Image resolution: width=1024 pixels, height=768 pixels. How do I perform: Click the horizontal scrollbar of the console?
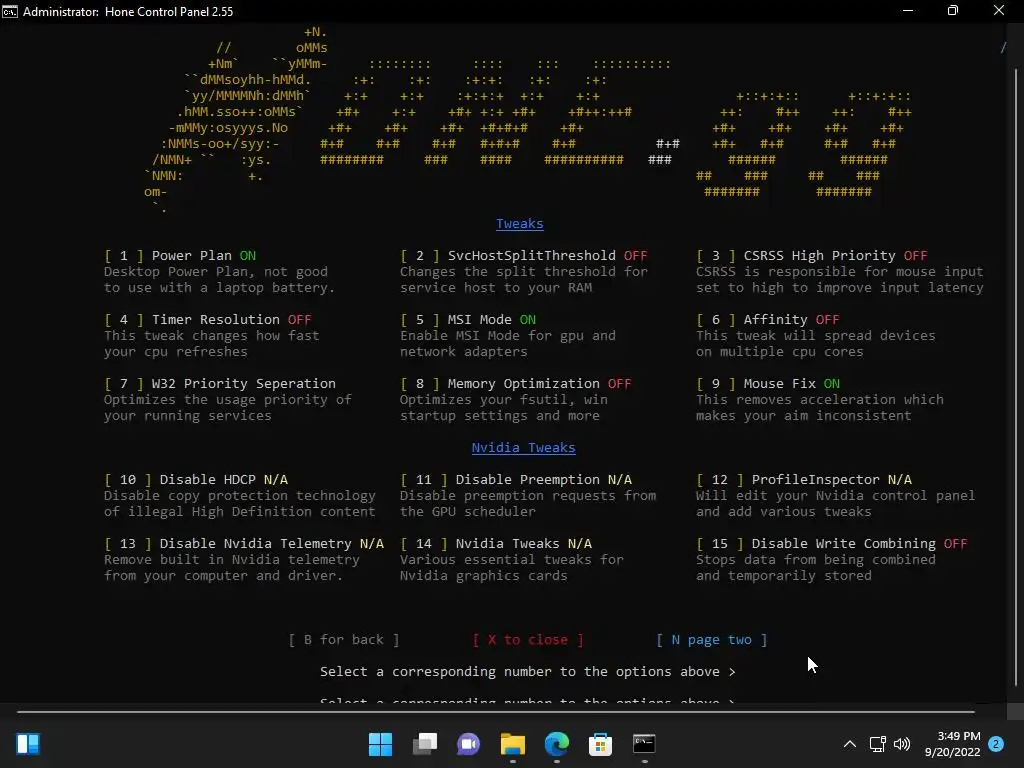point(496,711)
